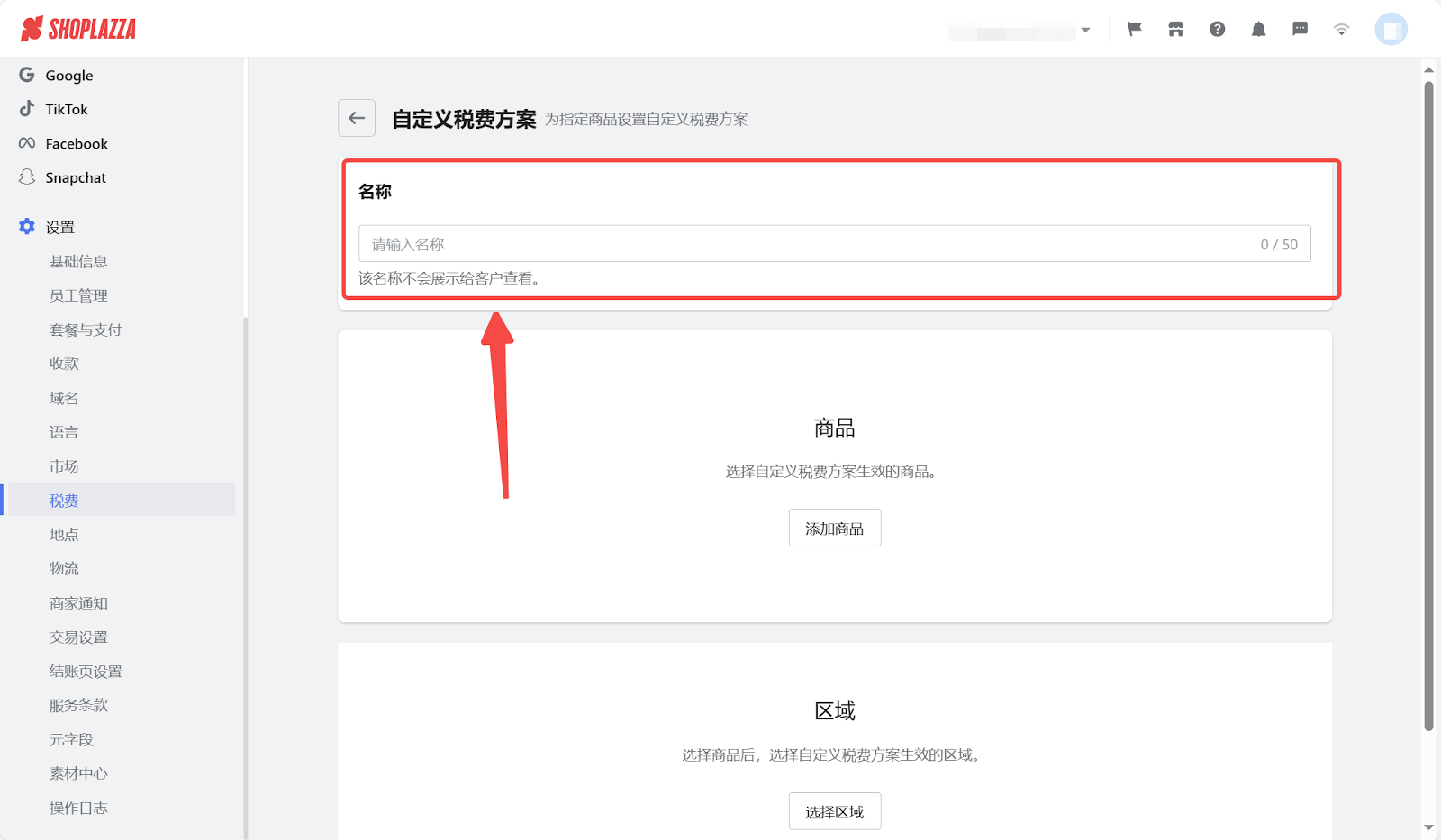
Task: Click the TikTok icon in sidebar
Action: click(x=27, y=109)
